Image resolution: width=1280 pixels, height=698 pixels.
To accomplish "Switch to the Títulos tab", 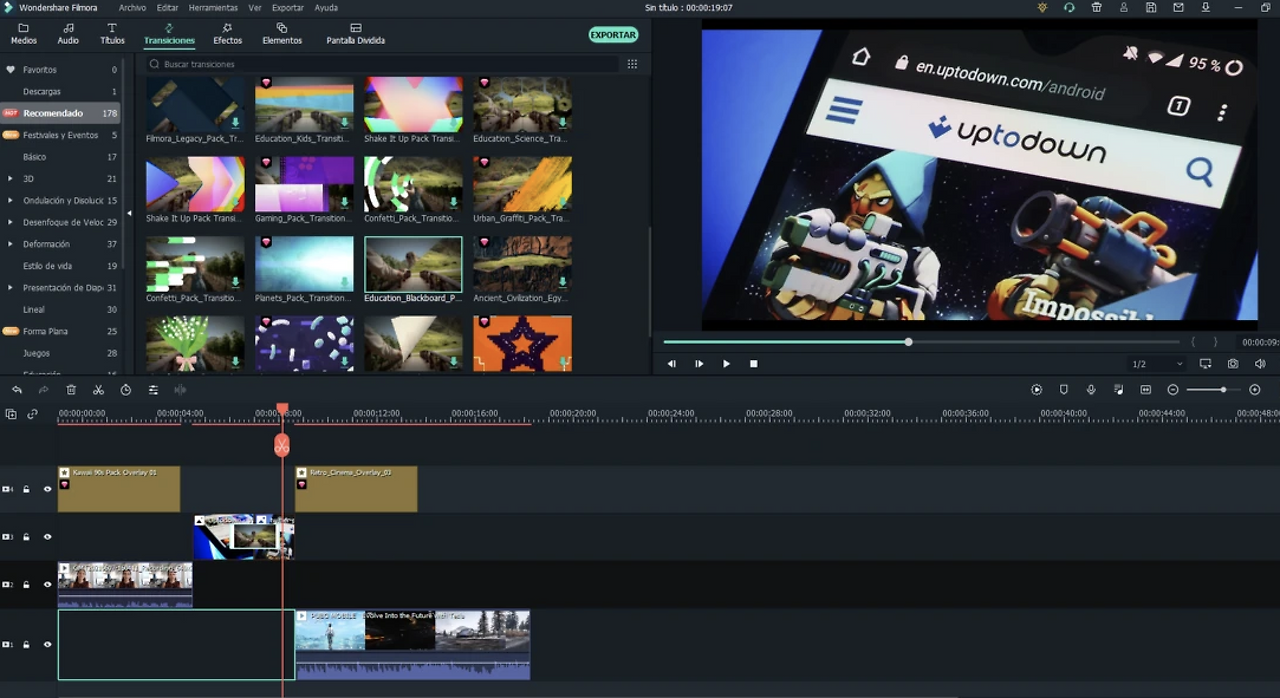I will click(112, 34).
